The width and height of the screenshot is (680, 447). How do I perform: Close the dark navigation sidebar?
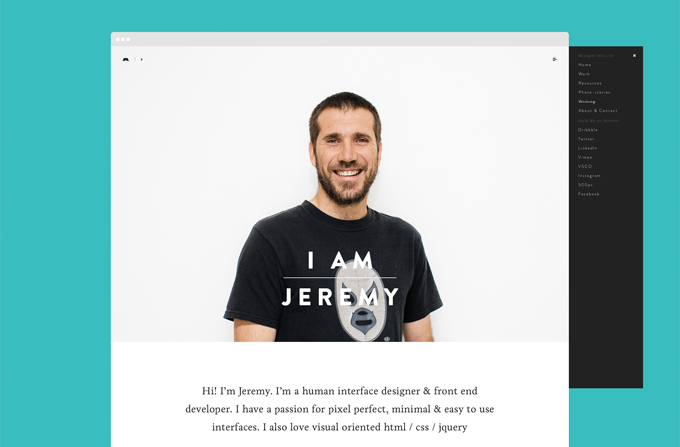(x=634, y=55)
